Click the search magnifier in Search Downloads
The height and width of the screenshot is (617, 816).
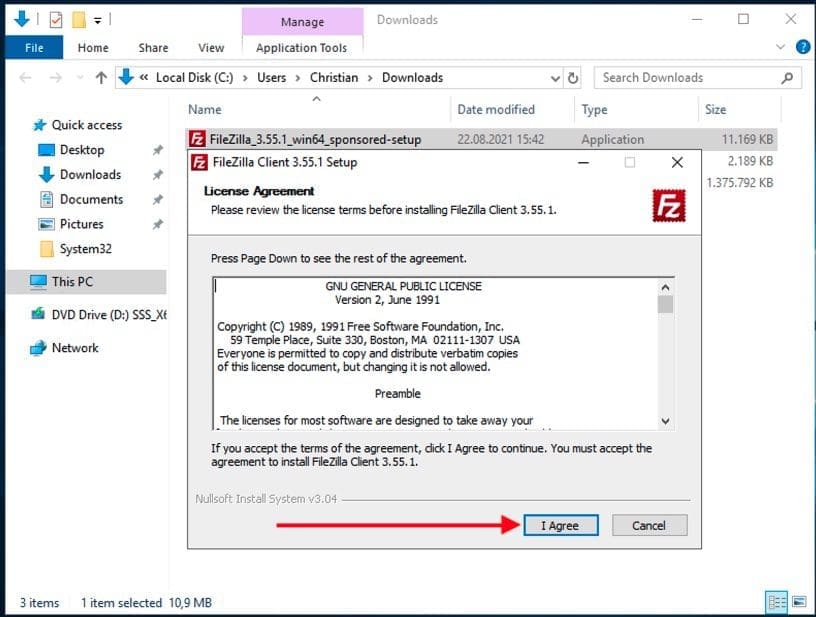click(x=785, y=77)
